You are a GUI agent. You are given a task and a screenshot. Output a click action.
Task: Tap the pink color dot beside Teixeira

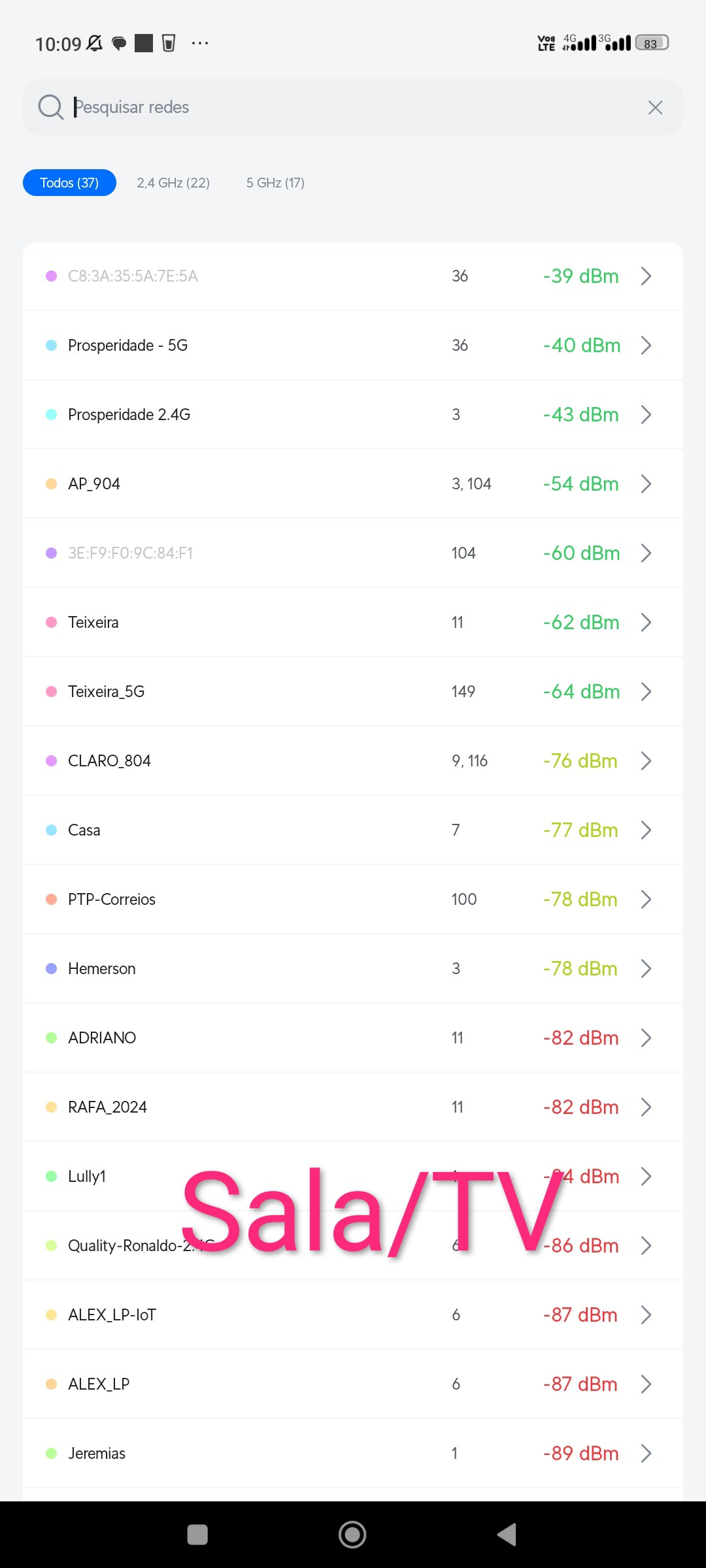tap(51, 622)
